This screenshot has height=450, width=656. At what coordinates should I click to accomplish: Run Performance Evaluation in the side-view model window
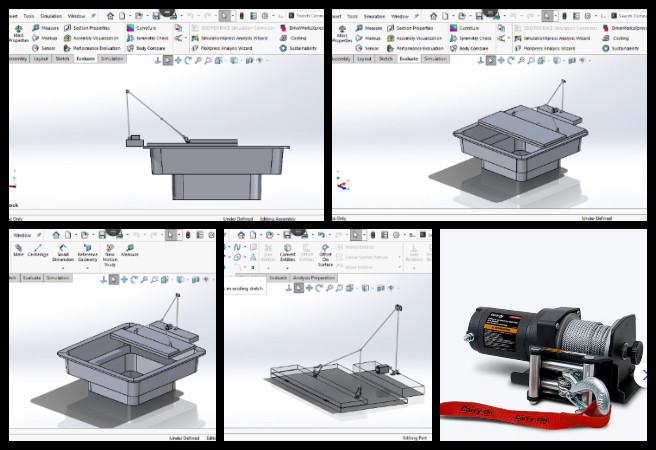pyautogui.click(x=92, y=48)
